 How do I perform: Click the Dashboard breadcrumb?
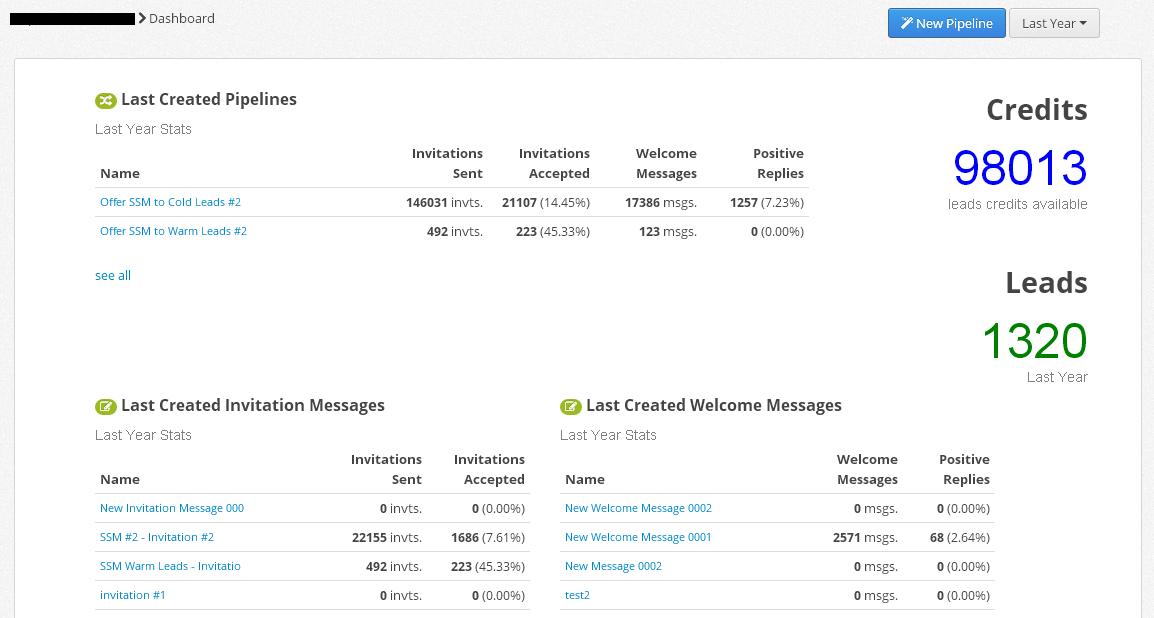pos(182,18)
